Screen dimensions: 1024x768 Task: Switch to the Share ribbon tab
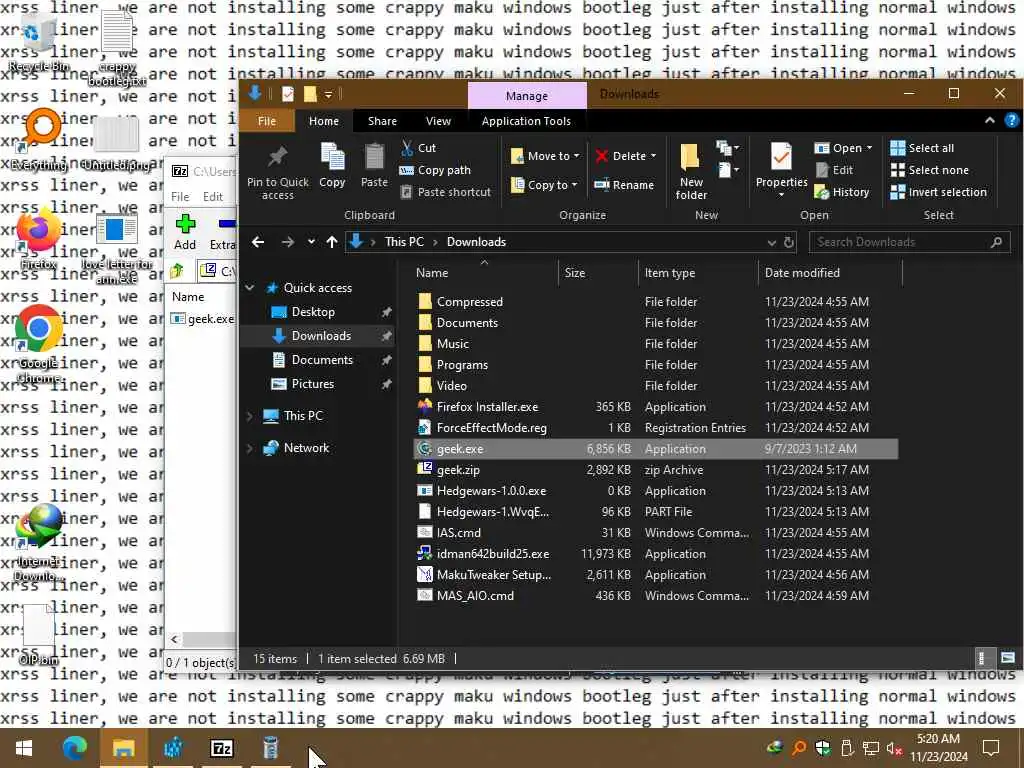(382, 121)
